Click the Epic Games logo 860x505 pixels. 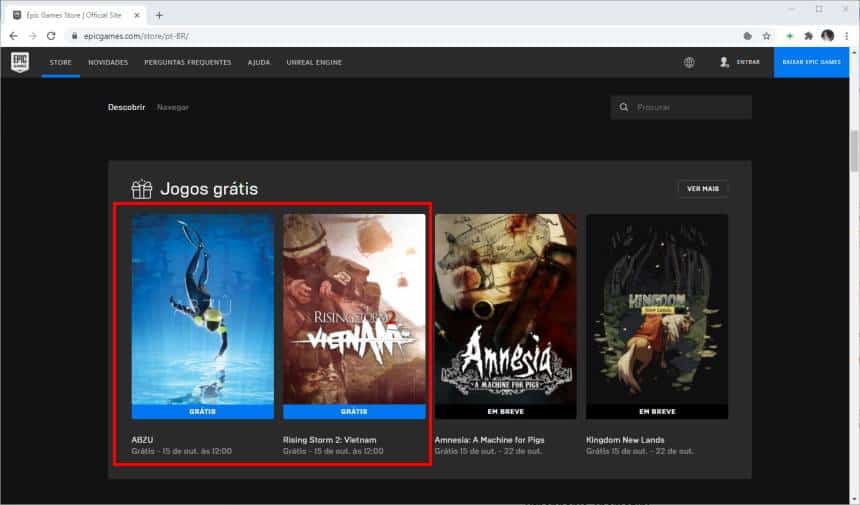pos(20,62)
